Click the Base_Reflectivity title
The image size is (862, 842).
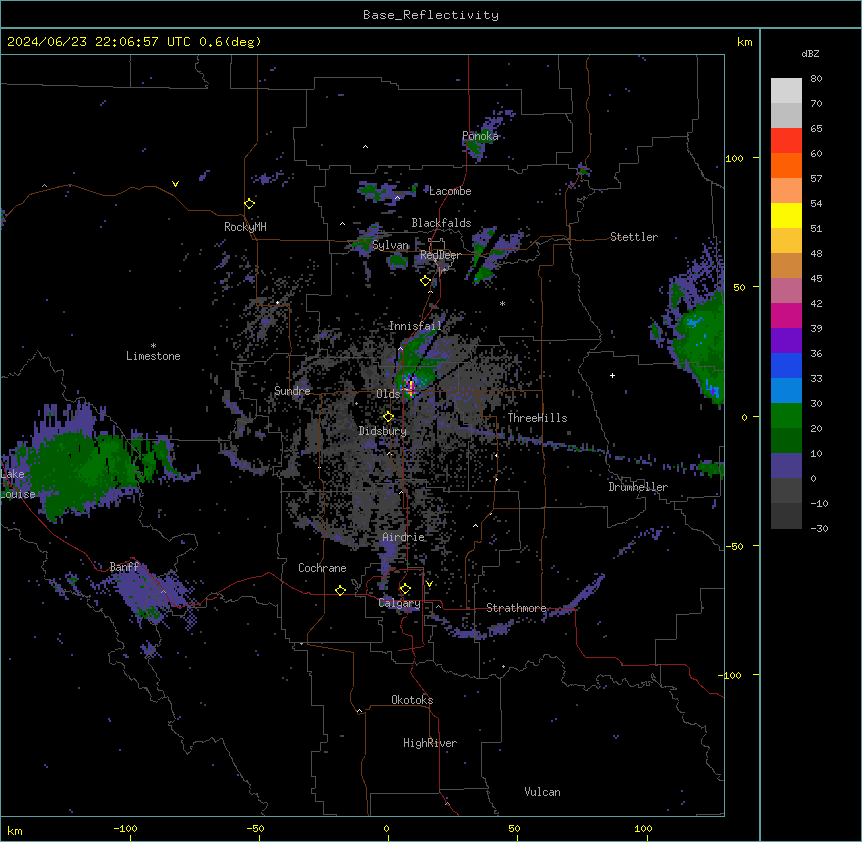[x=431, y=15]
